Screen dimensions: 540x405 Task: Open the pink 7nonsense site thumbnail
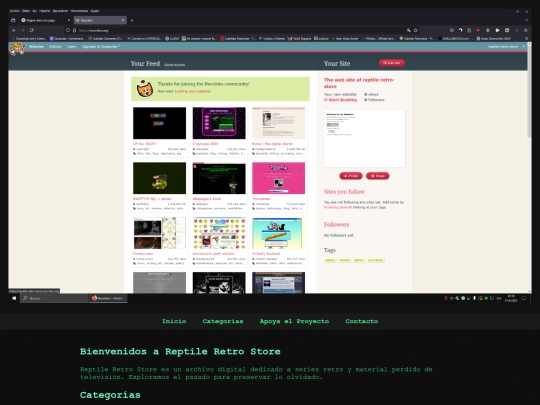tap(278, 178)
